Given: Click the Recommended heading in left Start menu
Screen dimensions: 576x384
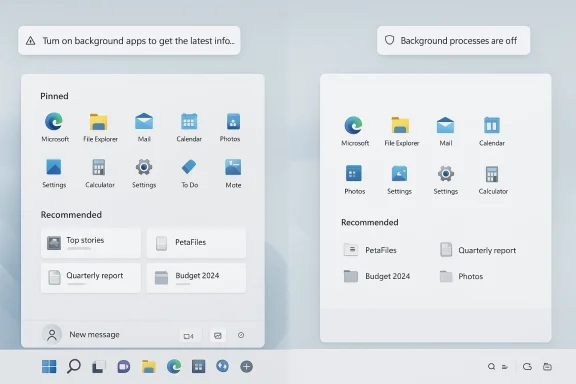Looking at the screenshot, I should [71, 215].
